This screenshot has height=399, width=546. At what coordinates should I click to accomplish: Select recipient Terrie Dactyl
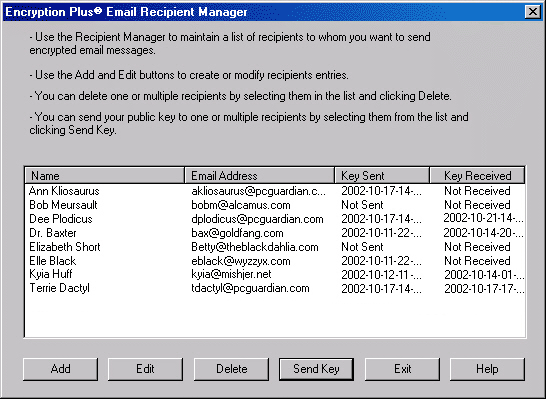tap(60, 288)
